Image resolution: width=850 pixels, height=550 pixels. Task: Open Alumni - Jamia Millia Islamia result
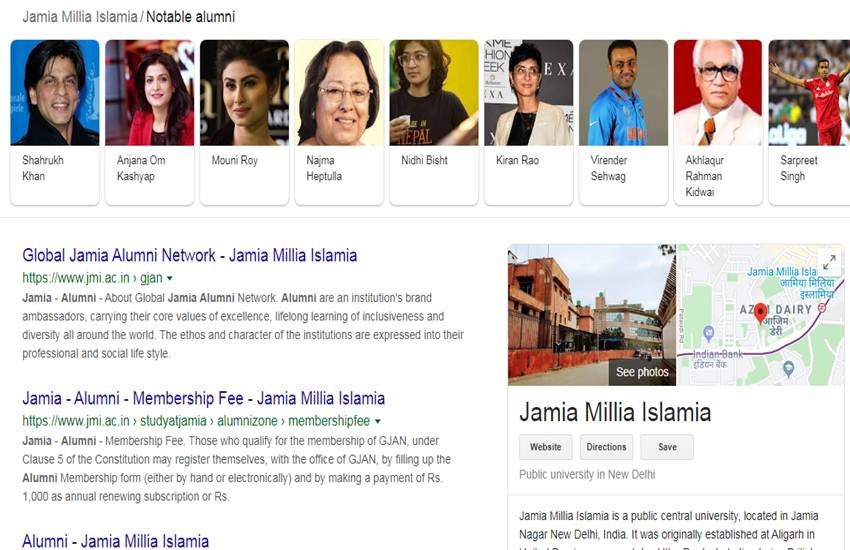(x=115, y=541)
